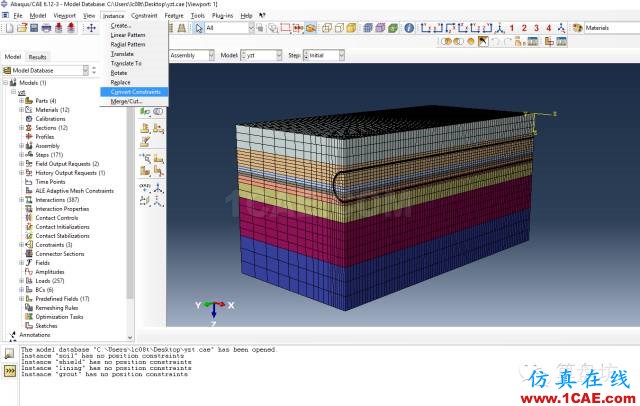Click the green shaded render style cube
The image size is (640, 406).
point(393,28)
